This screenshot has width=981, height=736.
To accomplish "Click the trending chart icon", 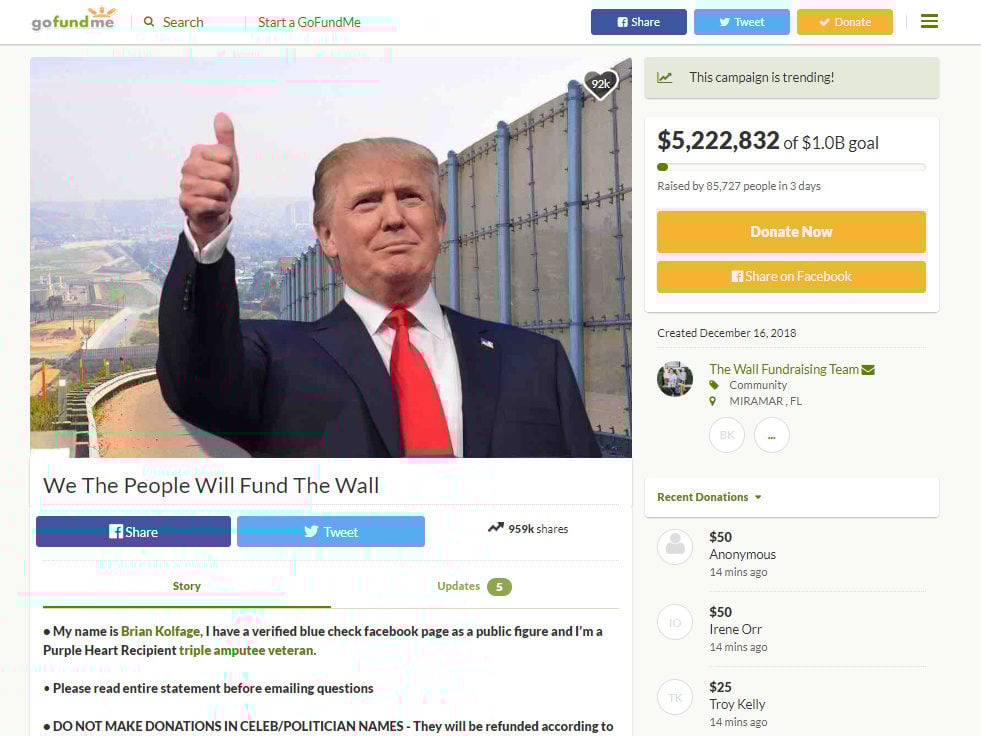I will click(664, 78).
